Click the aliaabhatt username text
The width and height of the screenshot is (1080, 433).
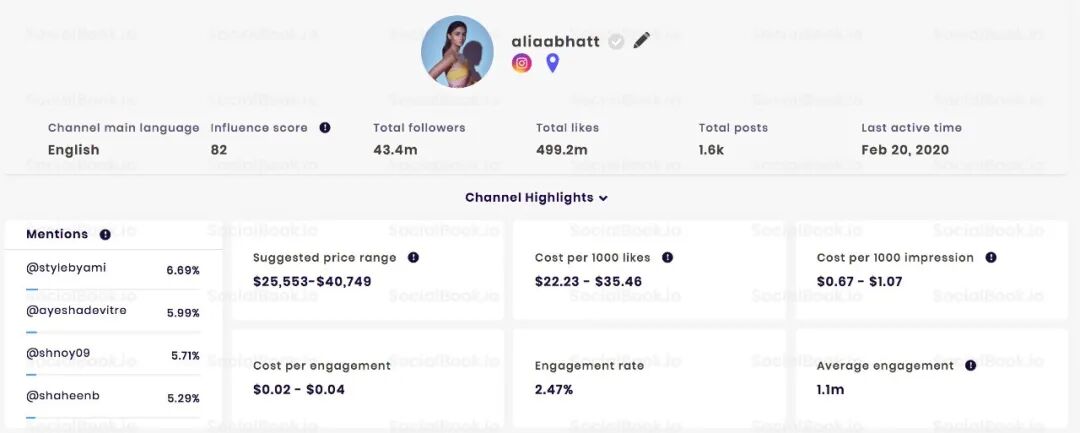pyautogui.click(x=556, y=41)
